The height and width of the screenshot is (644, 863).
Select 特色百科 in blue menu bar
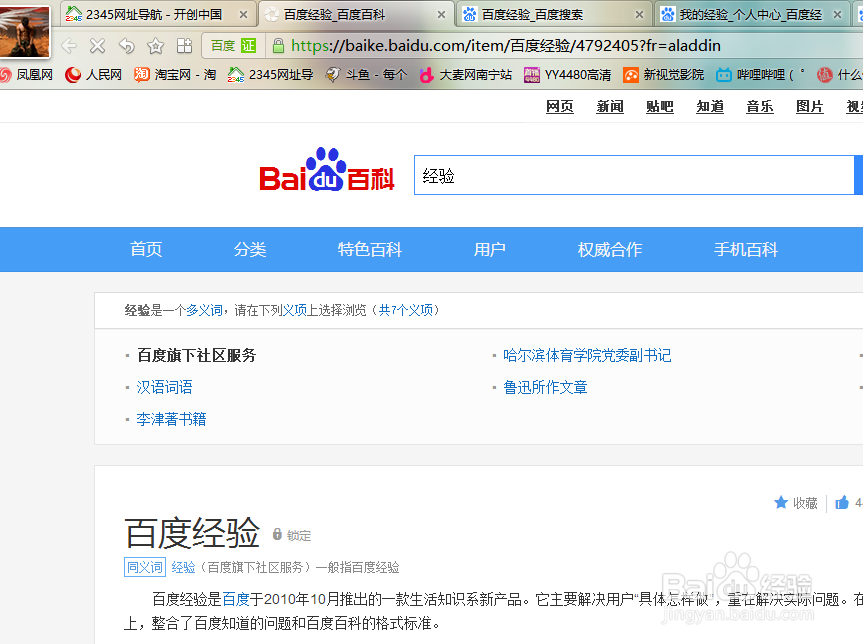[370, 249]
